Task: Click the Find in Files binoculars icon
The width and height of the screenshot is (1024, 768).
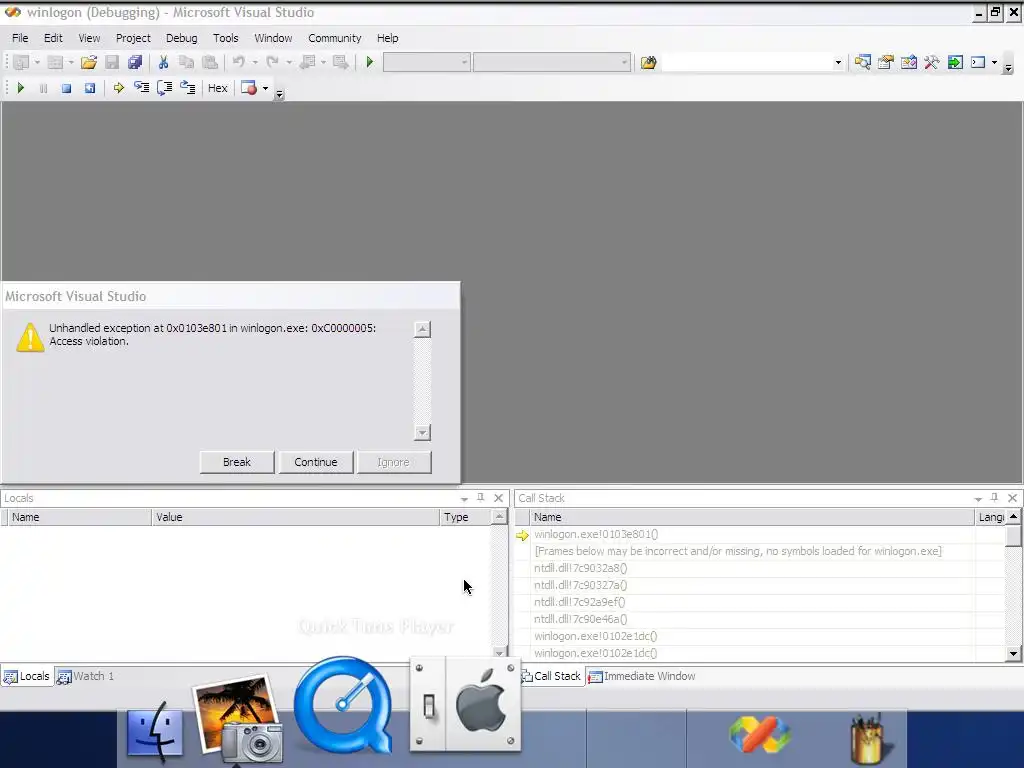Action: click(648, 63)
